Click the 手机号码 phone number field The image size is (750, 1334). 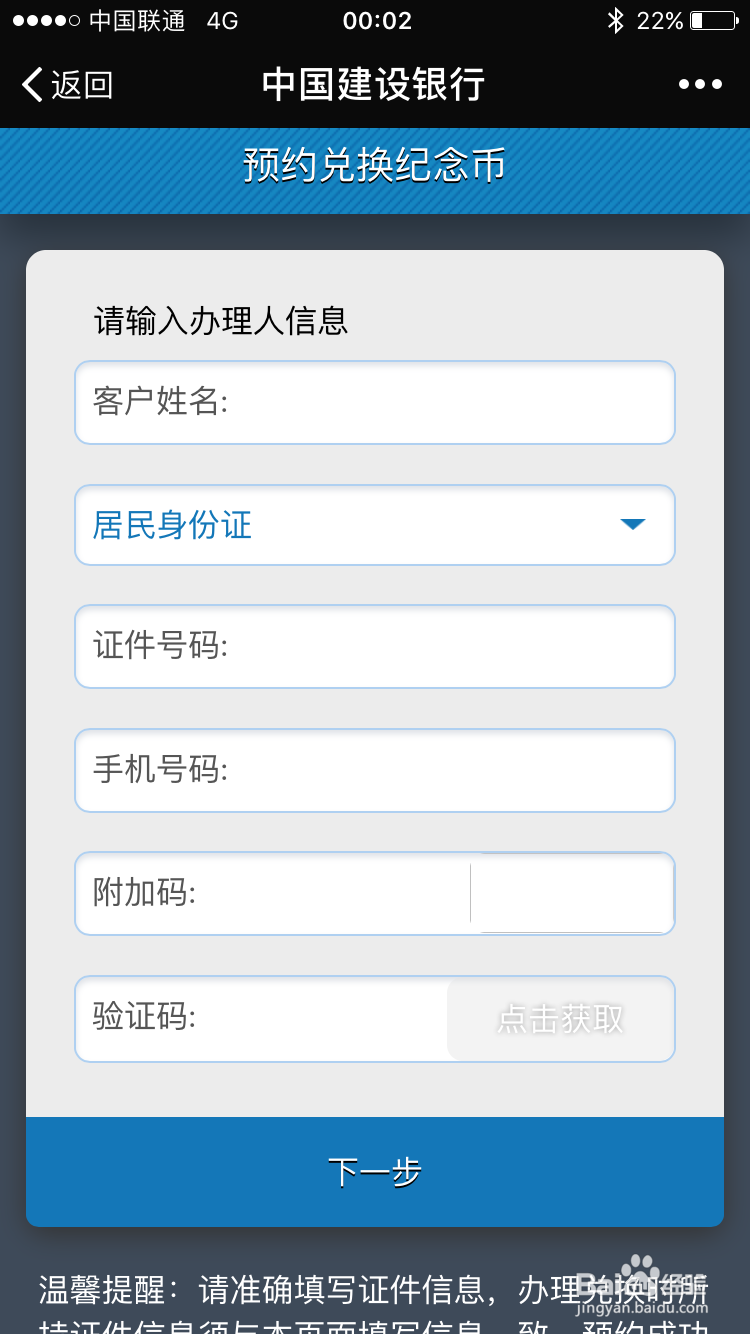tap(375, 770)
